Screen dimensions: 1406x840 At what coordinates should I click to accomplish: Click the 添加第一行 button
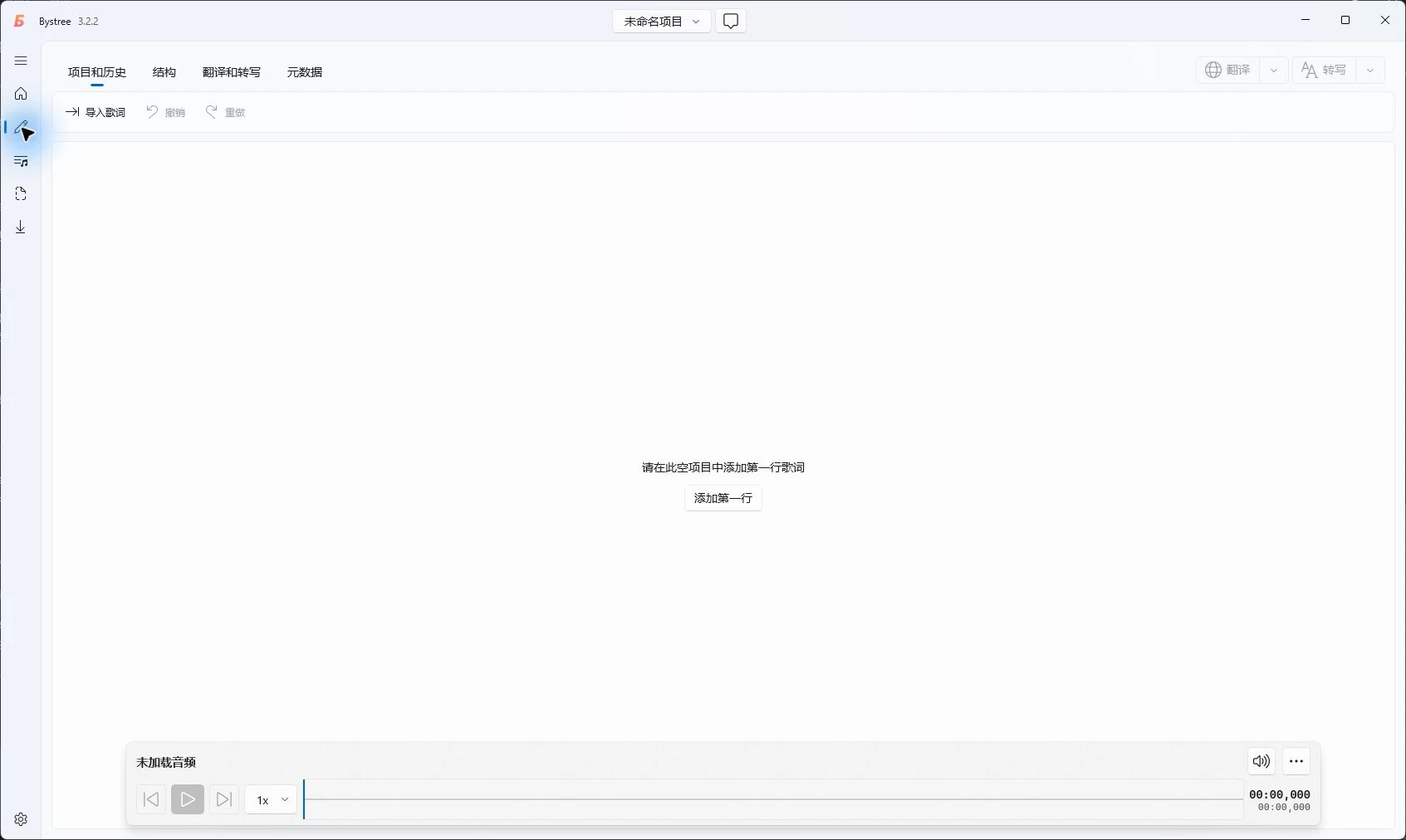[723, 498]
